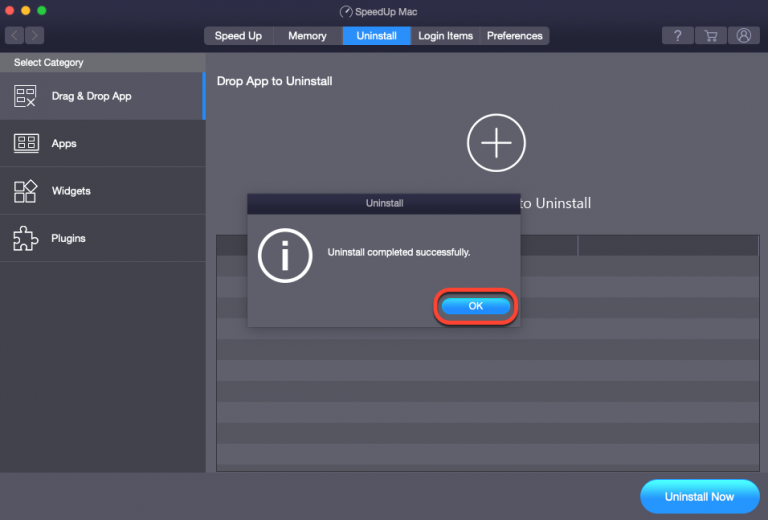768x520 pixels.
Task: Click the info icon in the dialog
Action: pos(285,256)
